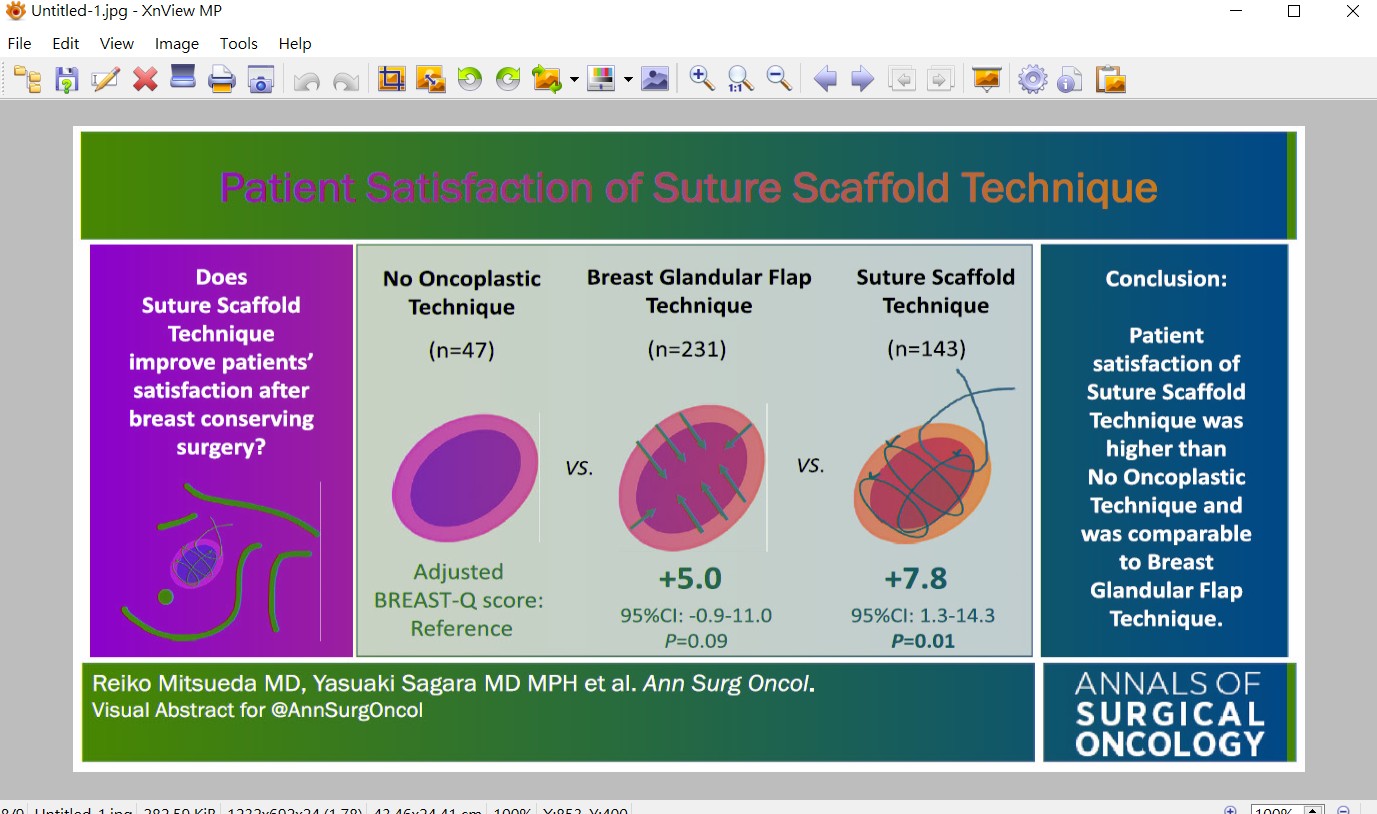Start the slideshow presentation icon
The height and width of the screenshot is (814, 1377).
(x=986, y=79)
